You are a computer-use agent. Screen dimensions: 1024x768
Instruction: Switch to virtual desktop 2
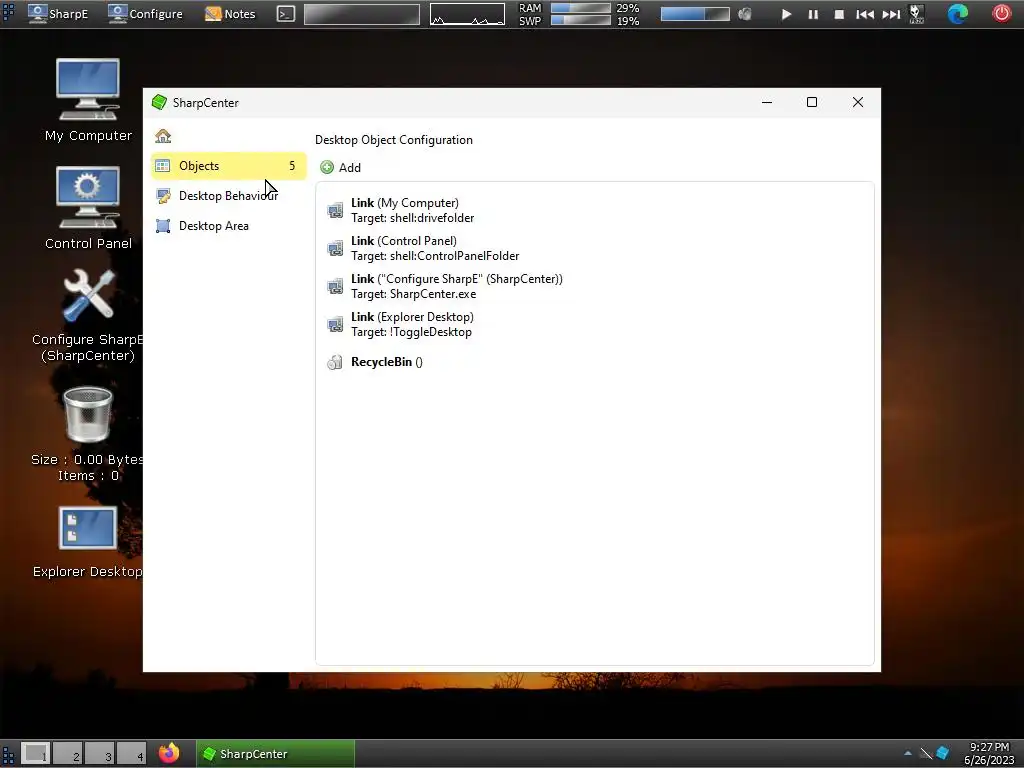[x=67, y=754]
